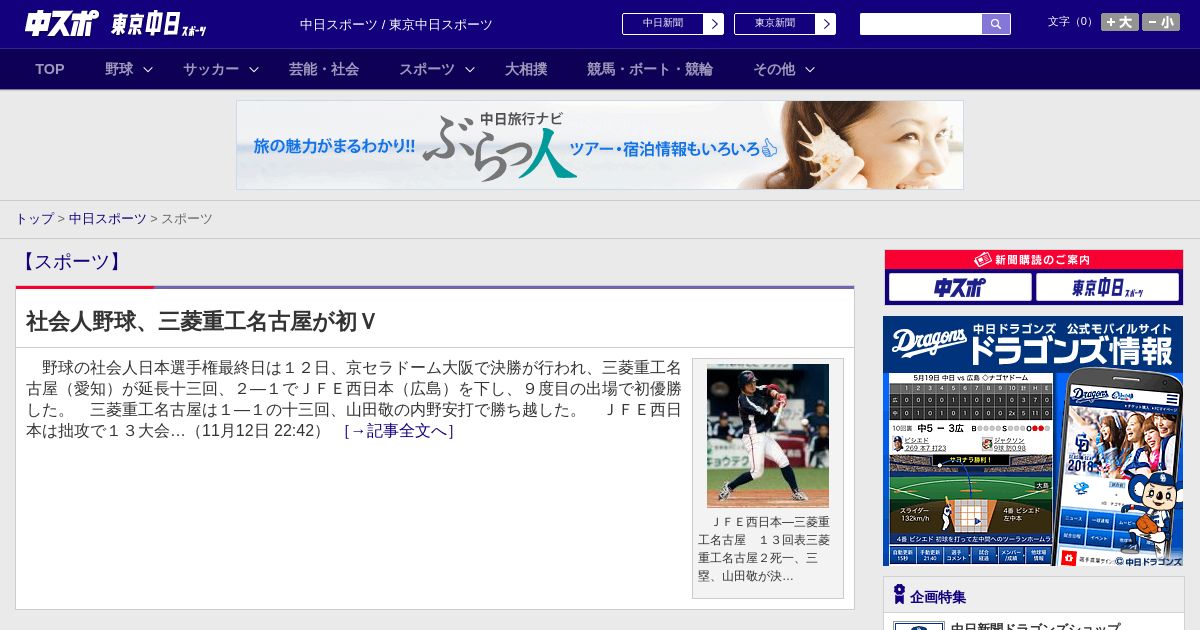
Task: Open the スポーツ navigation menu
Action: (427, 69)
